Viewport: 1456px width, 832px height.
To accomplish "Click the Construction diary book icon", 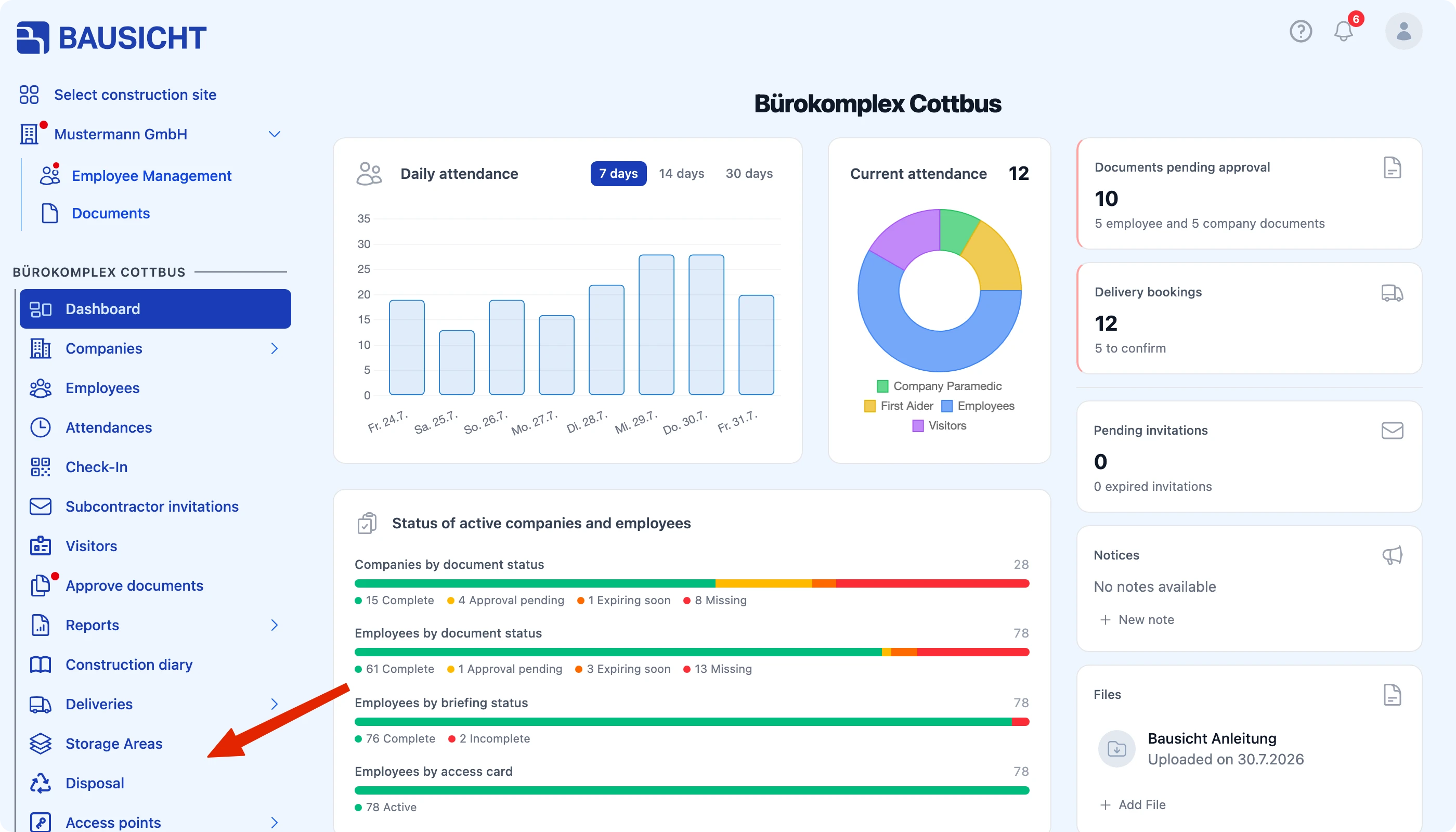I will pos(40,665).
